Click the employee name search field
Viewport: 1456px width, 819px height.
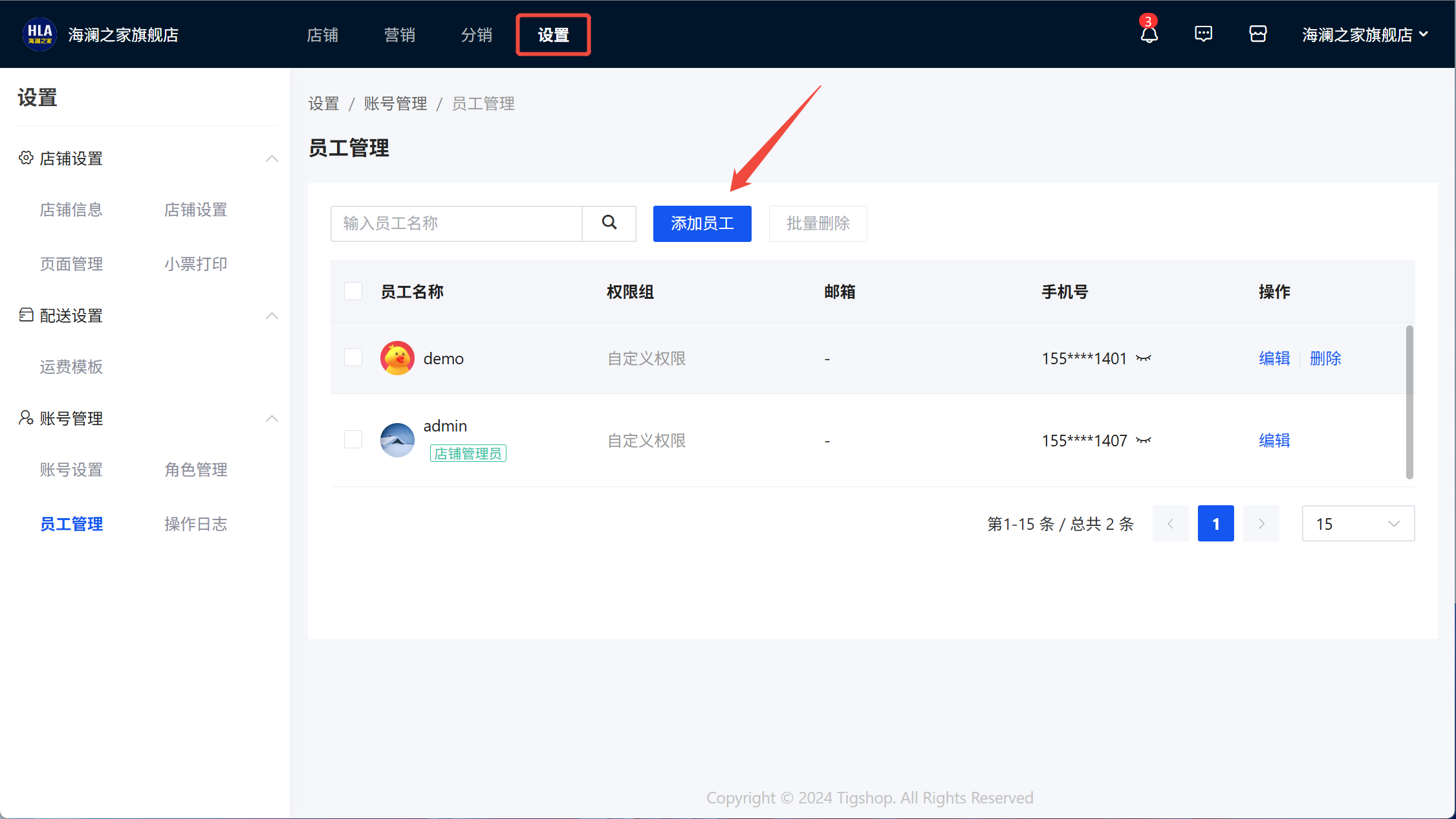click(456, 223)
